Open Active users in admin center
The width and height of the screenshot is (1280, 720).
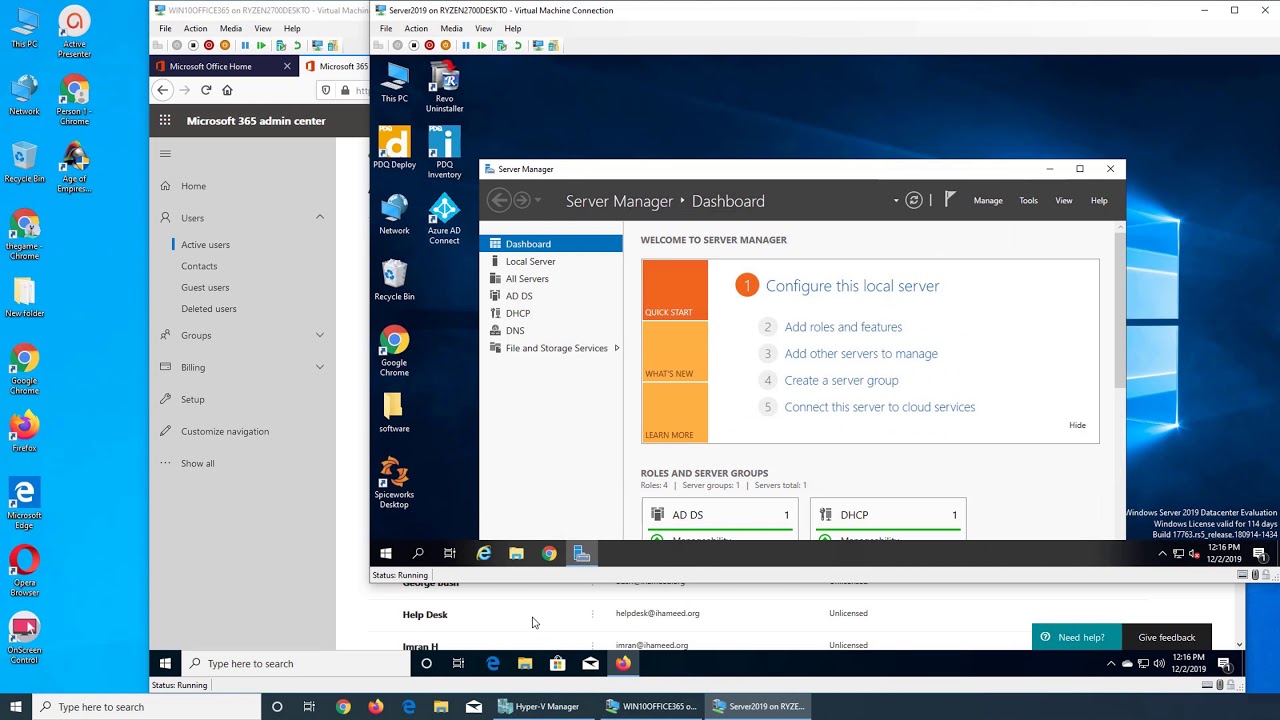pos(205,245)
